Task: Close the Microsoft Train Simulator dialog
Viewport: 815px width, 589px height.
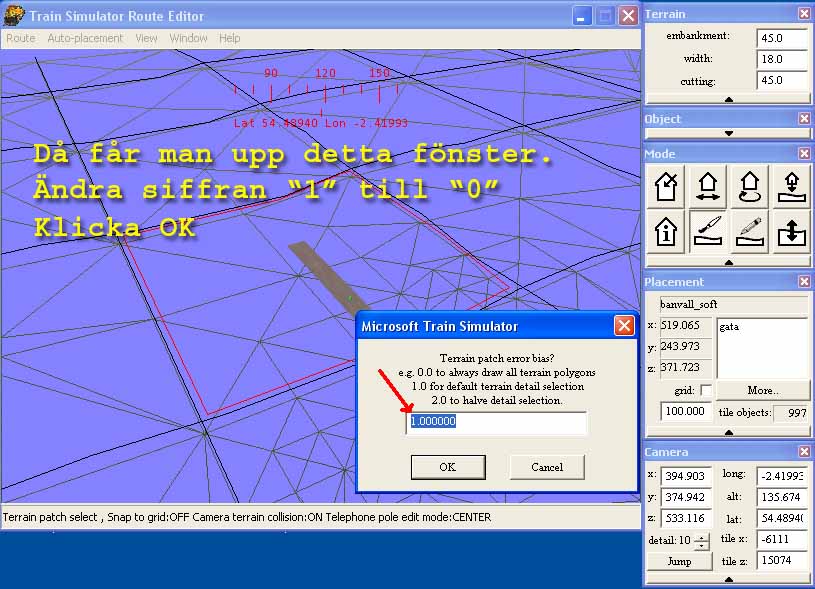Action: tap(624, 326)
